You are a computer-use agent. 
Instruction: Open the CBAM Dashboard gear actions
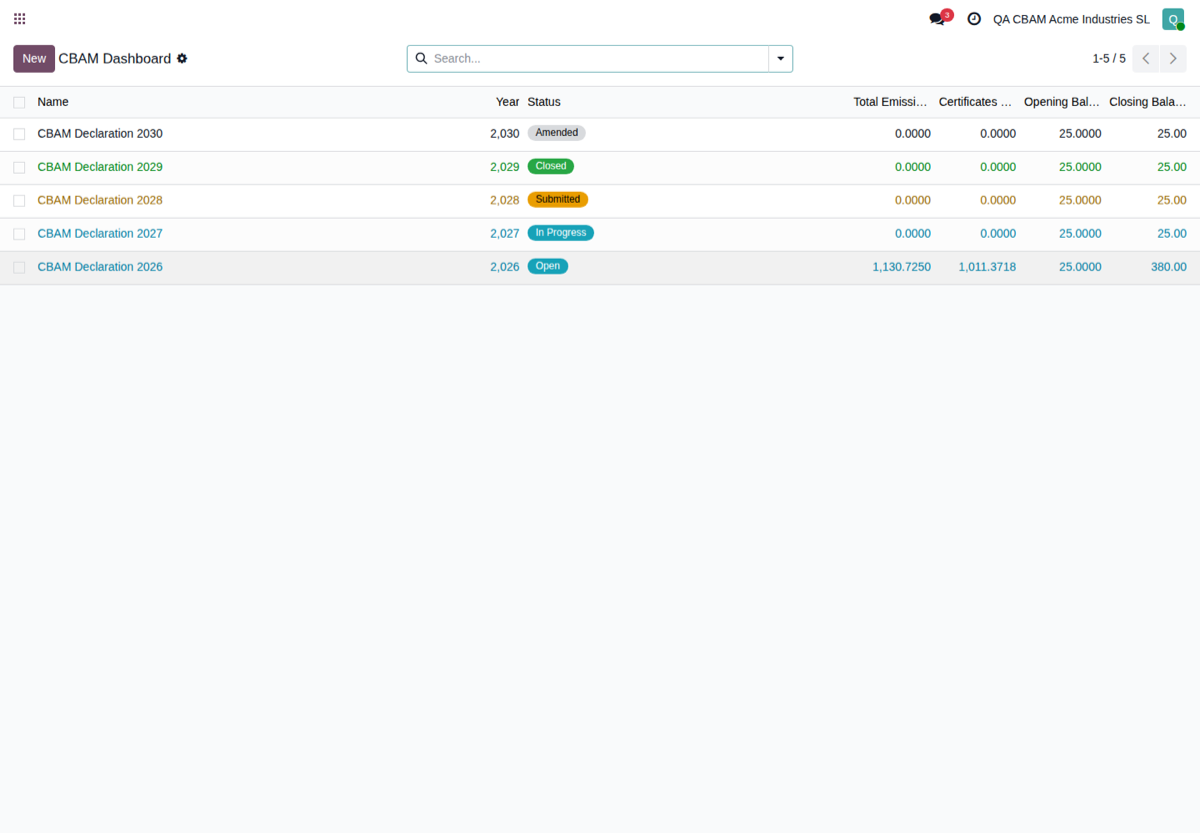(182, 59)
